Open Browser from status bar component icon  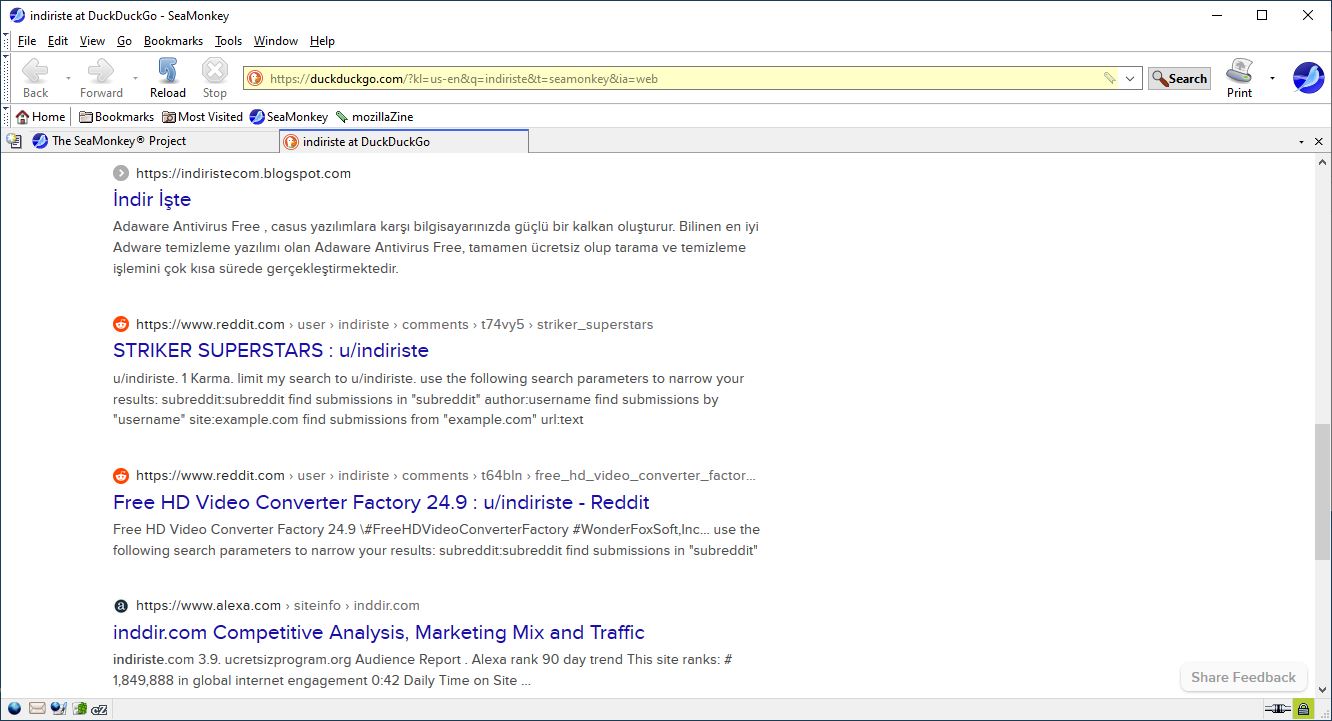coord(14,709)
